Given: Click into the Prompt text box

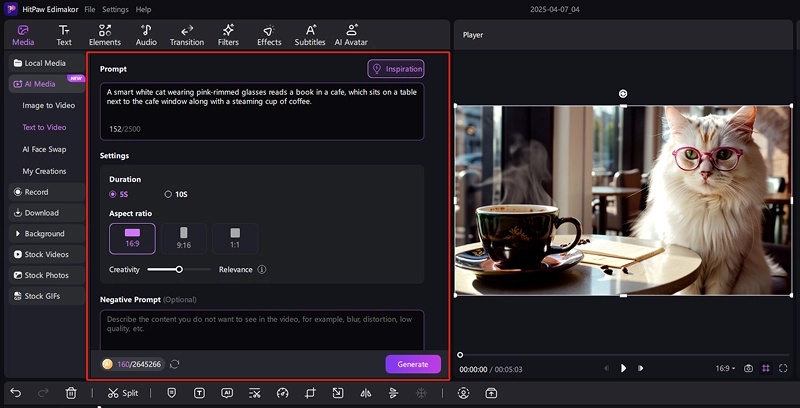Looking at the screenshot, I should click(262, 111).
